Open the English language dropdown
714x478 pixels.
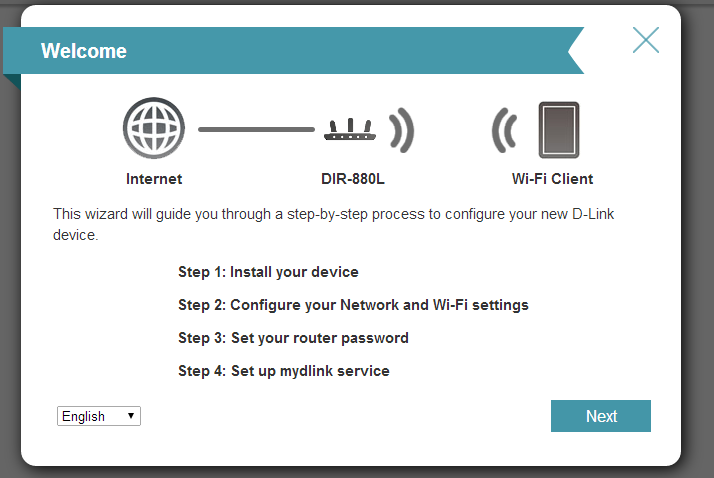pos(99,416)
